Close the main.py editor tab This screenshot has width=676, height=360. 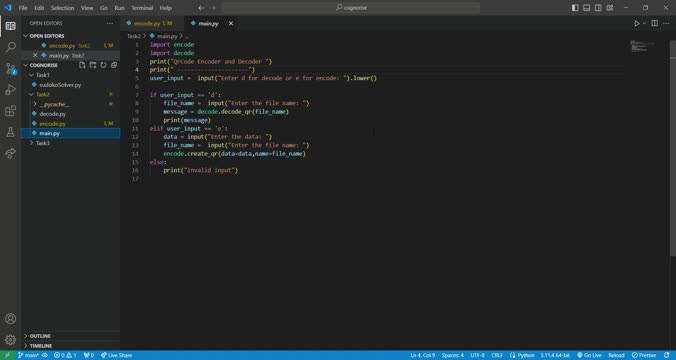231,23
